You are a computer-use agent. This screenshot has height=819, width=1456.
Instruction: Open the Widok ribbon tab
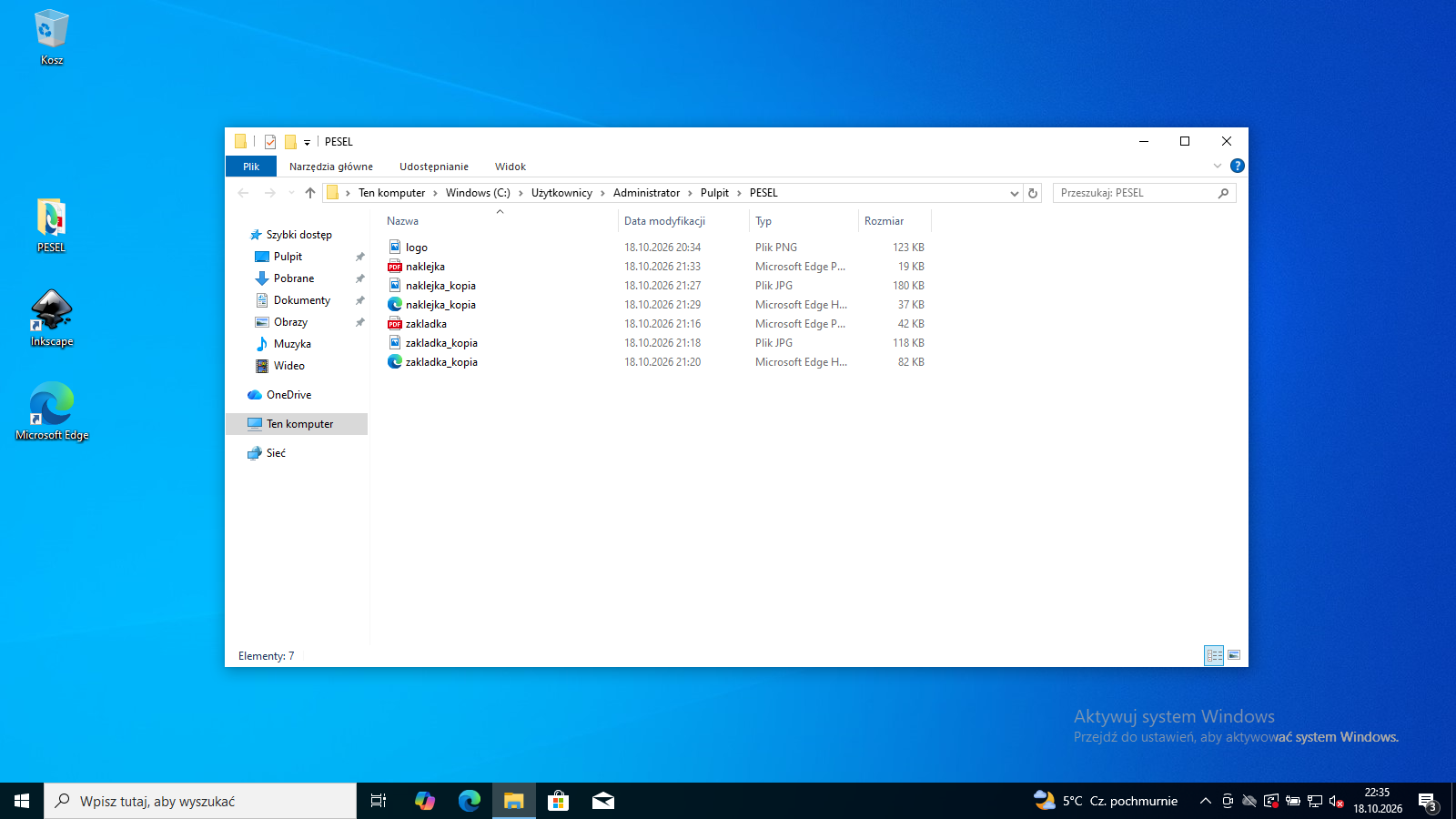point(511,167)
